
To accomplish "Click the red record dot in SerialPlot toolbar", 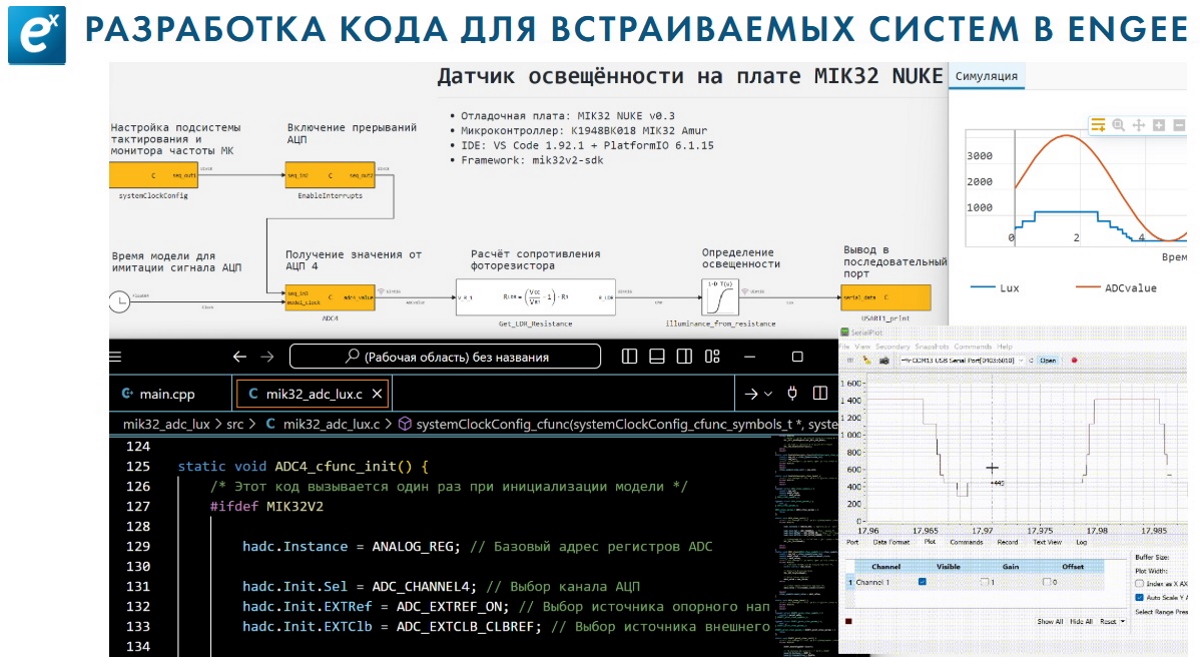I will [x=1074, y=360].
